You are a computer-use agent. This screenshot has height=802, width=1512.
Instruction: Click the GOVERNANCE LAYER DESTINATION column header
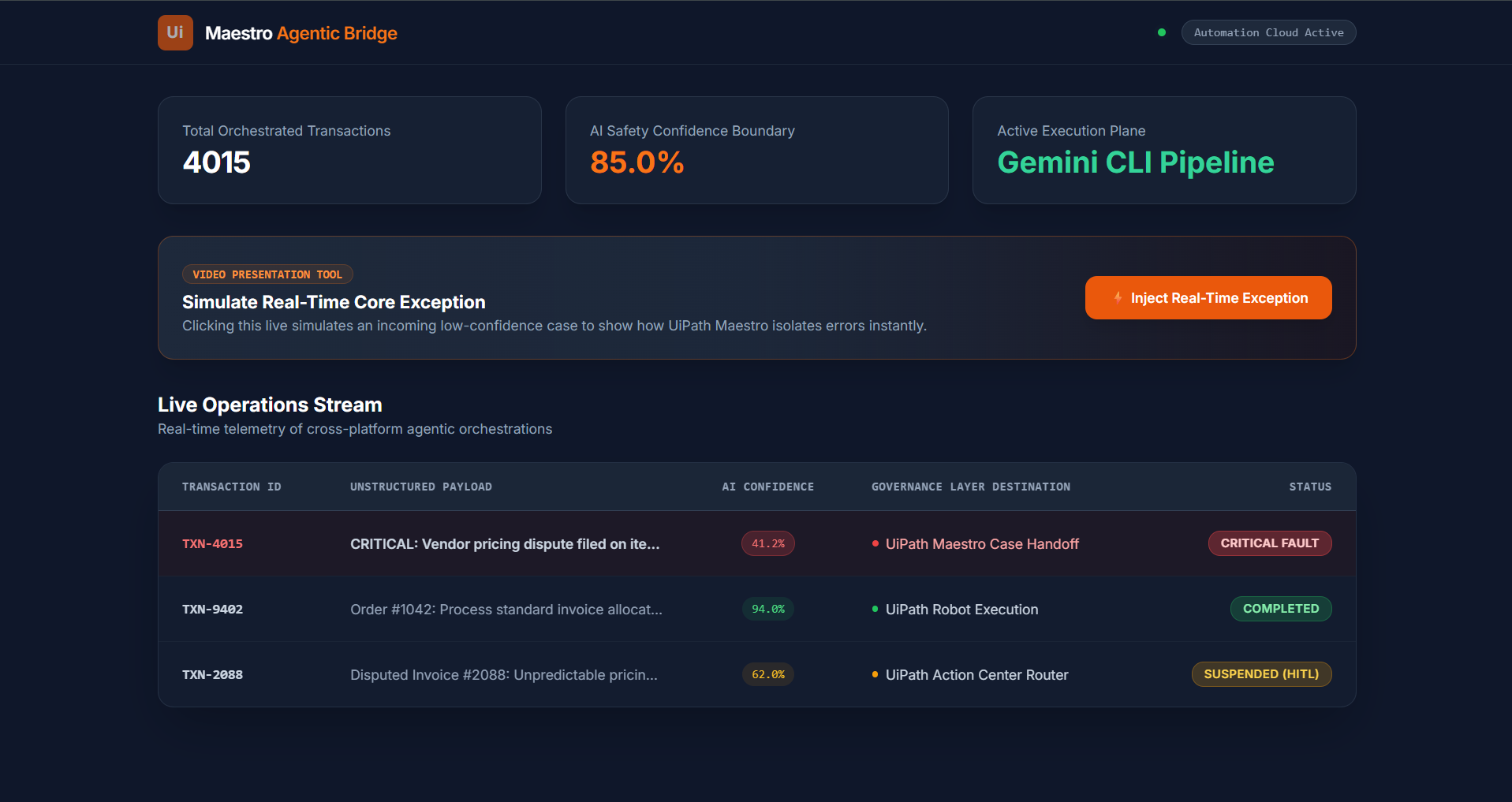[971, 487]
